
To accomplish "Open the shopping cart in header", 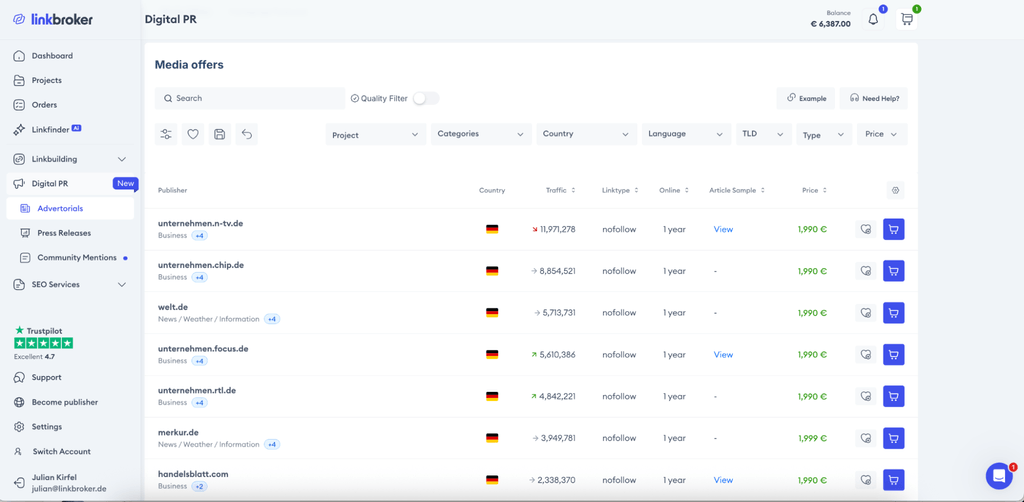I will coord(906,19).
